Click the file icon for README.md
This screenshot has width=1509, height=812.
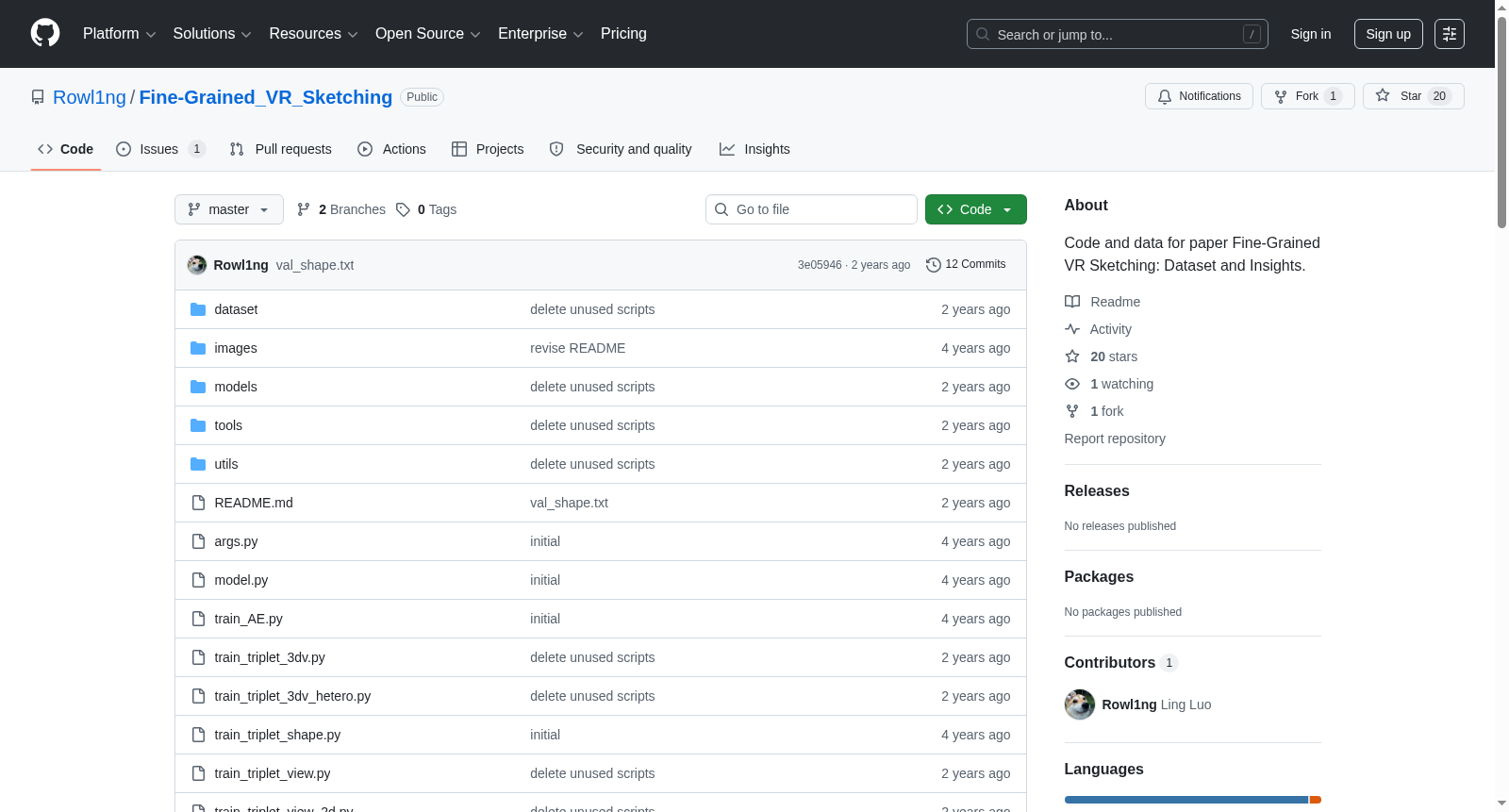198,503
